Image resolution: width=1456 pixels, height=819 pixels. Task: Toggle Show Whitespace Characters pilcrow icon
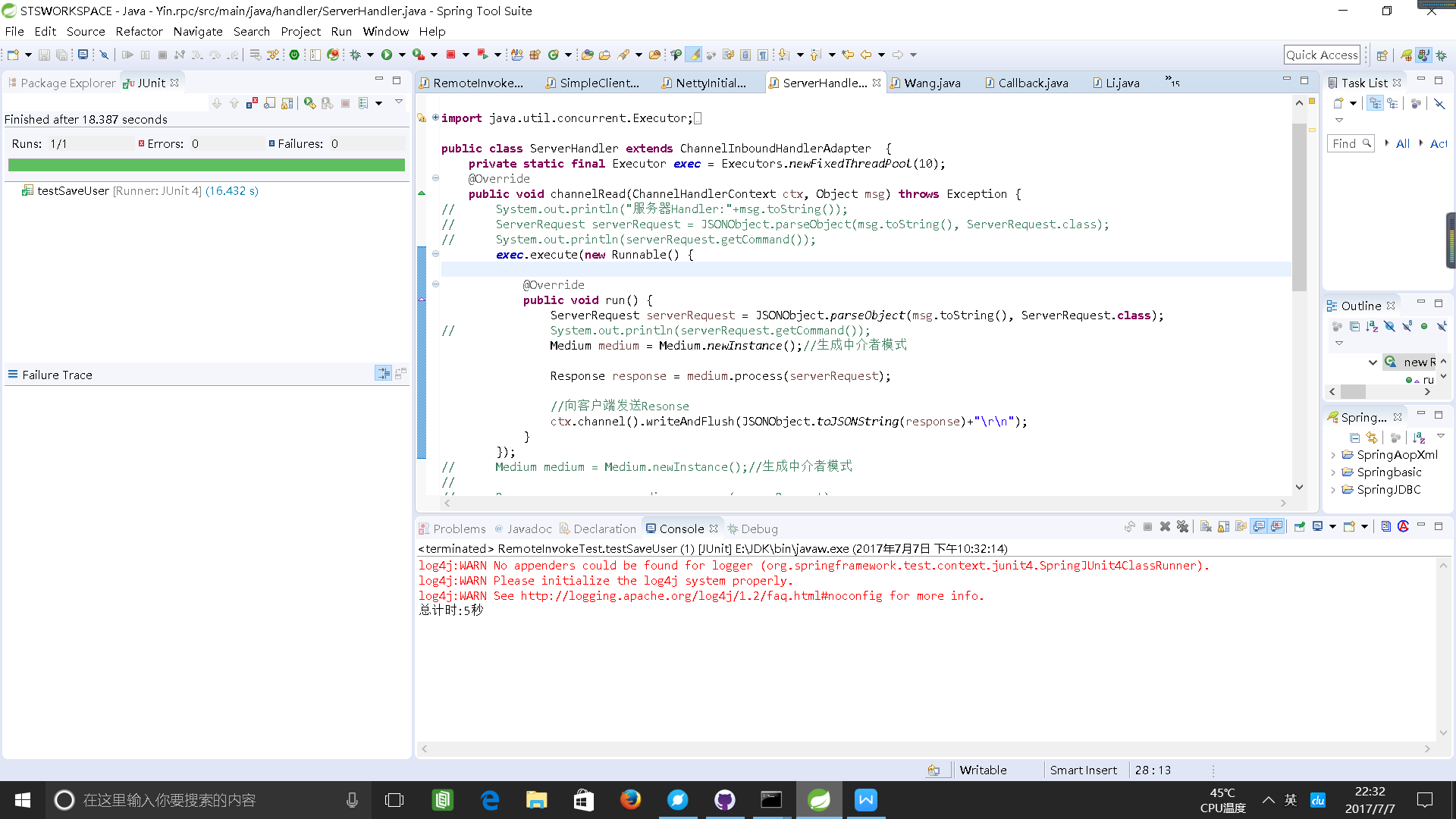pos(763,55)
